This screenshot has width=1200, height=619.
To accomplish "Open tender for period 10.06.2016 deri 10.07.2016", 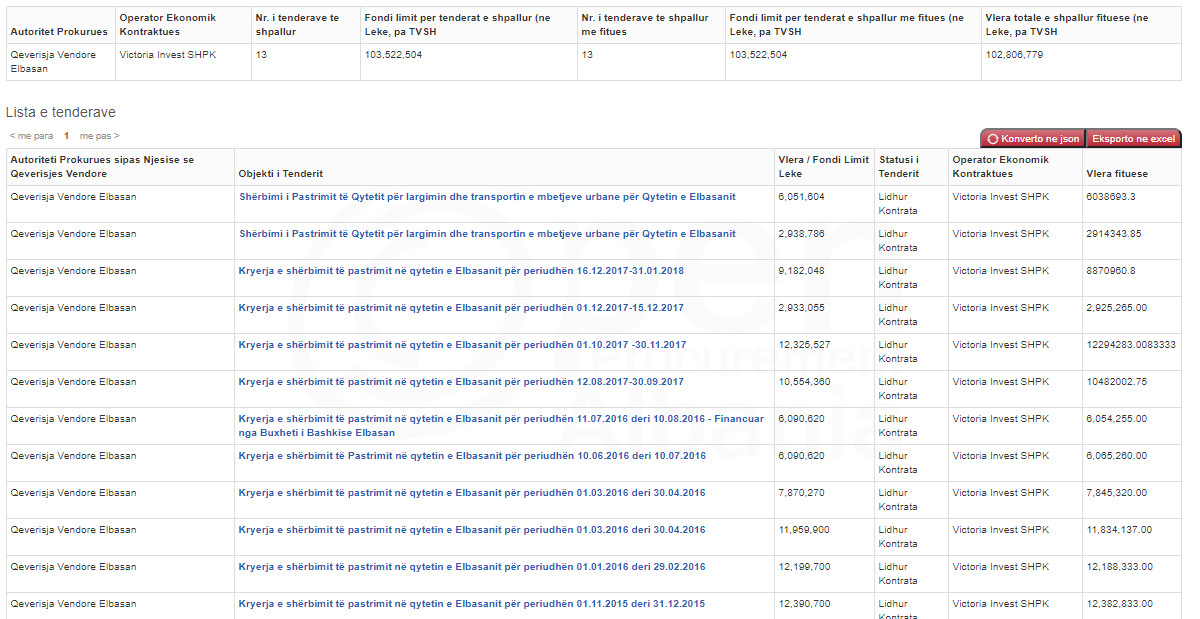I will 472,456.
